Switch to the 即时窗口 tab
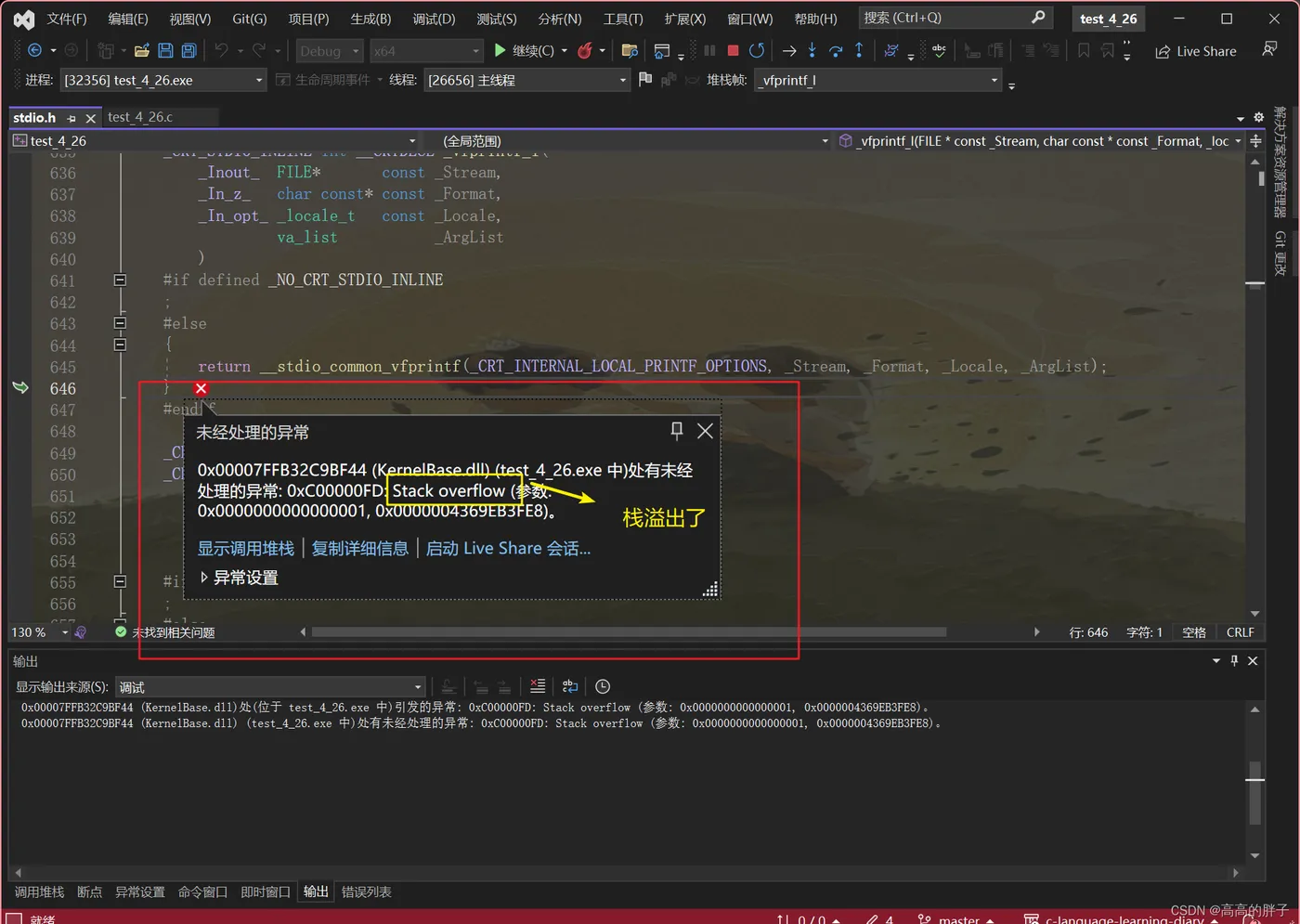Image resolution: width=1300 pixels, height=924 pixels. pyautogui.click(x=266, y=891)
